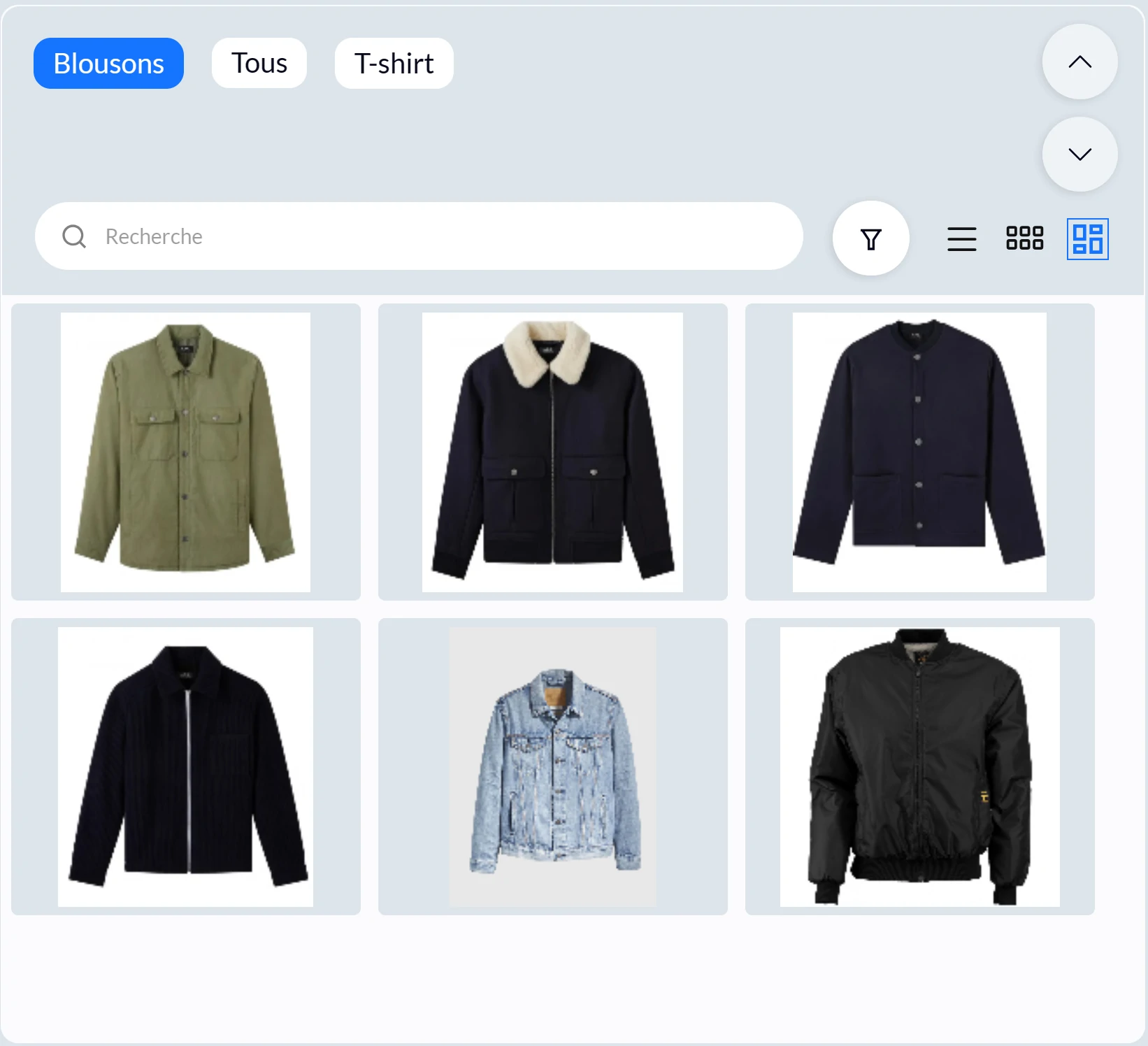The height and width of the screenshot is (1046, 1148).
Task: Switch to list view layout
Action: (x=962, y=239)
